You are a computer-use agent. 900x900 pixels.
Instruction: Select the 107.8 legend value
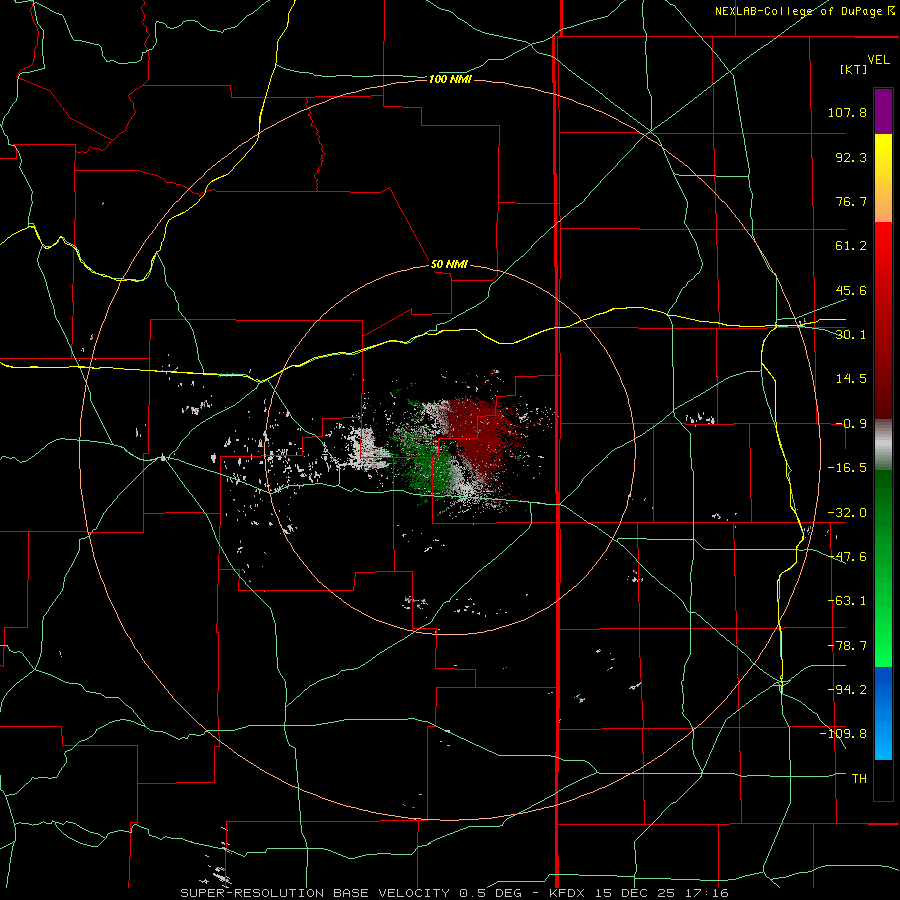click(x=847, y=112)
